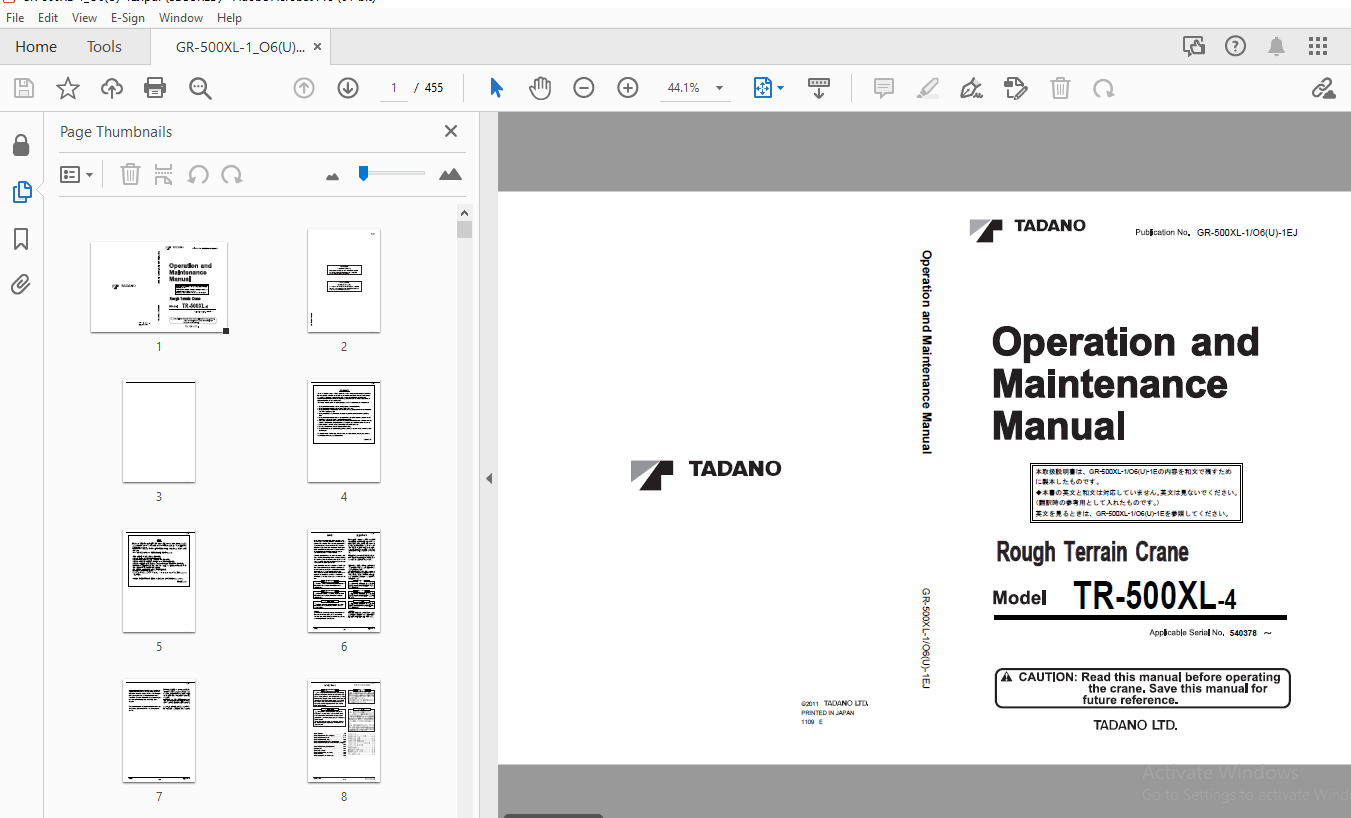Screen dimensions: 1351x818
Task: Click the rotate redo toolbar icon
Action: [x=1104, y=88]
